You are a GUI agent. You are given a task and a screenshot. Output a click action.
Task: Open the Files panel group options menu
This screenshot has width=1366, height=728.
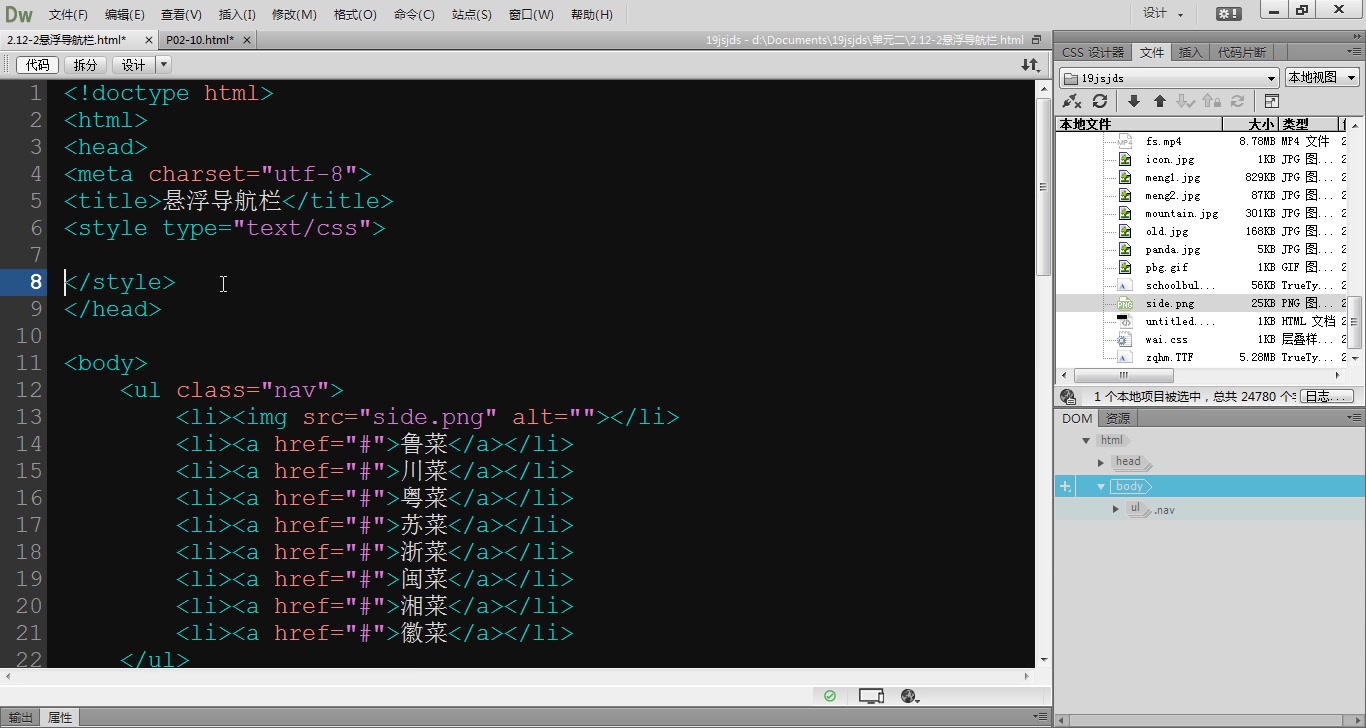click(1354, 52)
